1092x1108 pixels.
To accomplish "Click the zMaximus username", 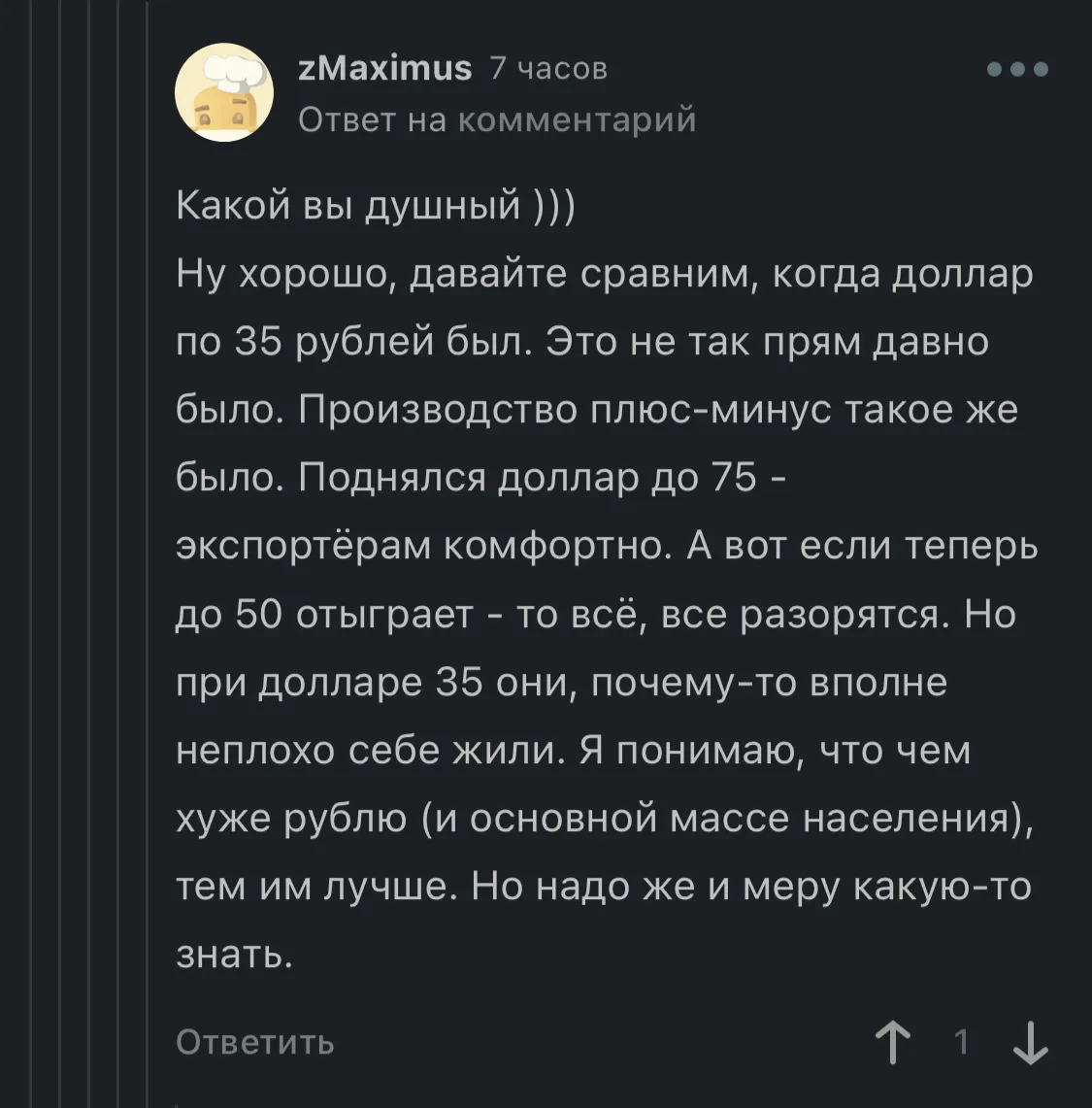I will coord(385,69).
